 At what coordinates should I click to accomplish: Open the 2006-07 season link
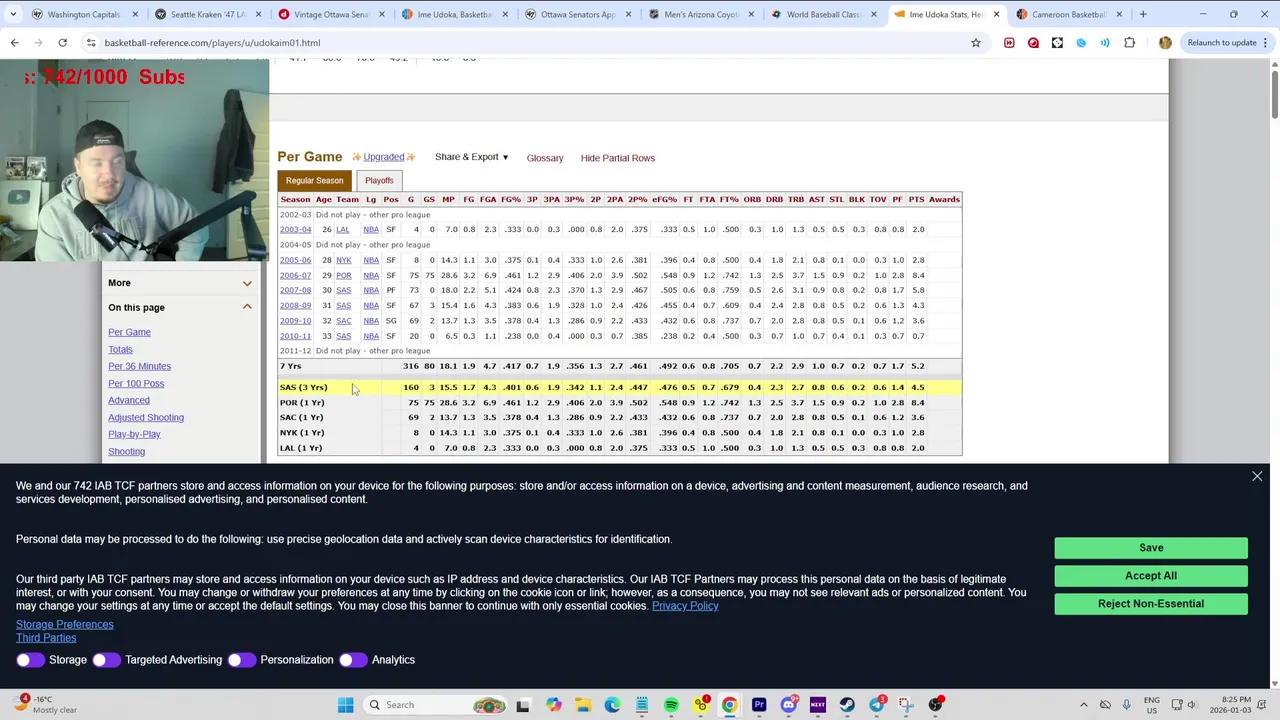(295, 275)
